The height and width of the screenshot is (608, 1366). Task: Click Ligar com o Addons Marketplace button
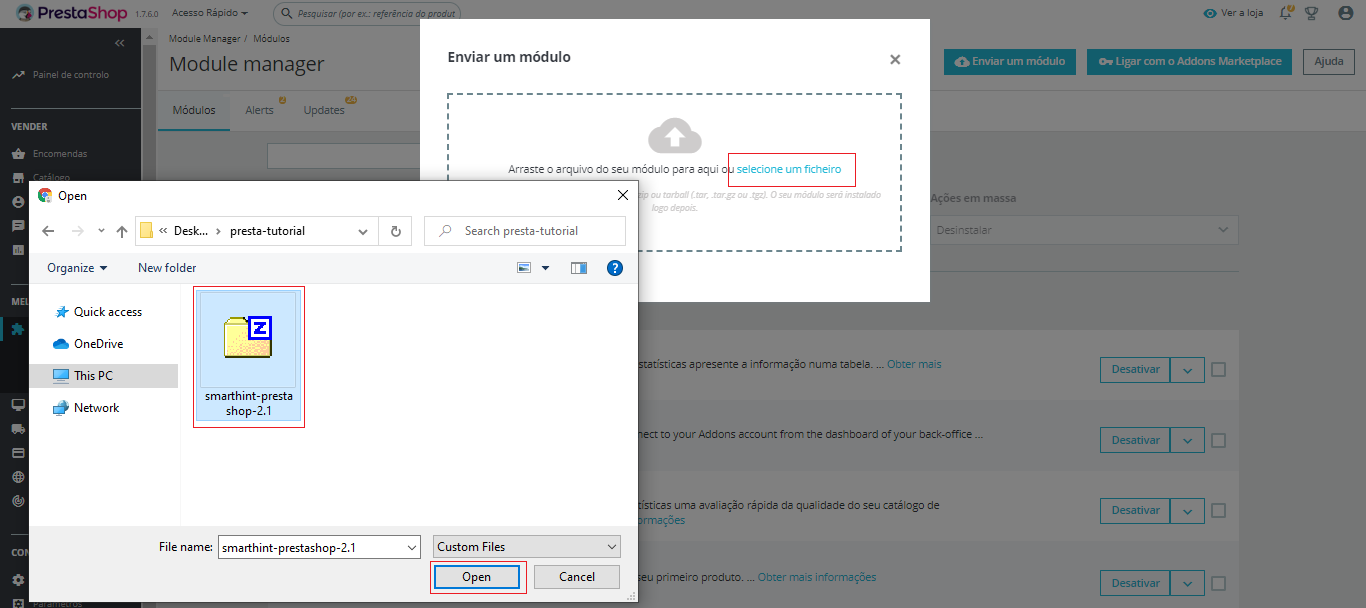pos(1190,61)
